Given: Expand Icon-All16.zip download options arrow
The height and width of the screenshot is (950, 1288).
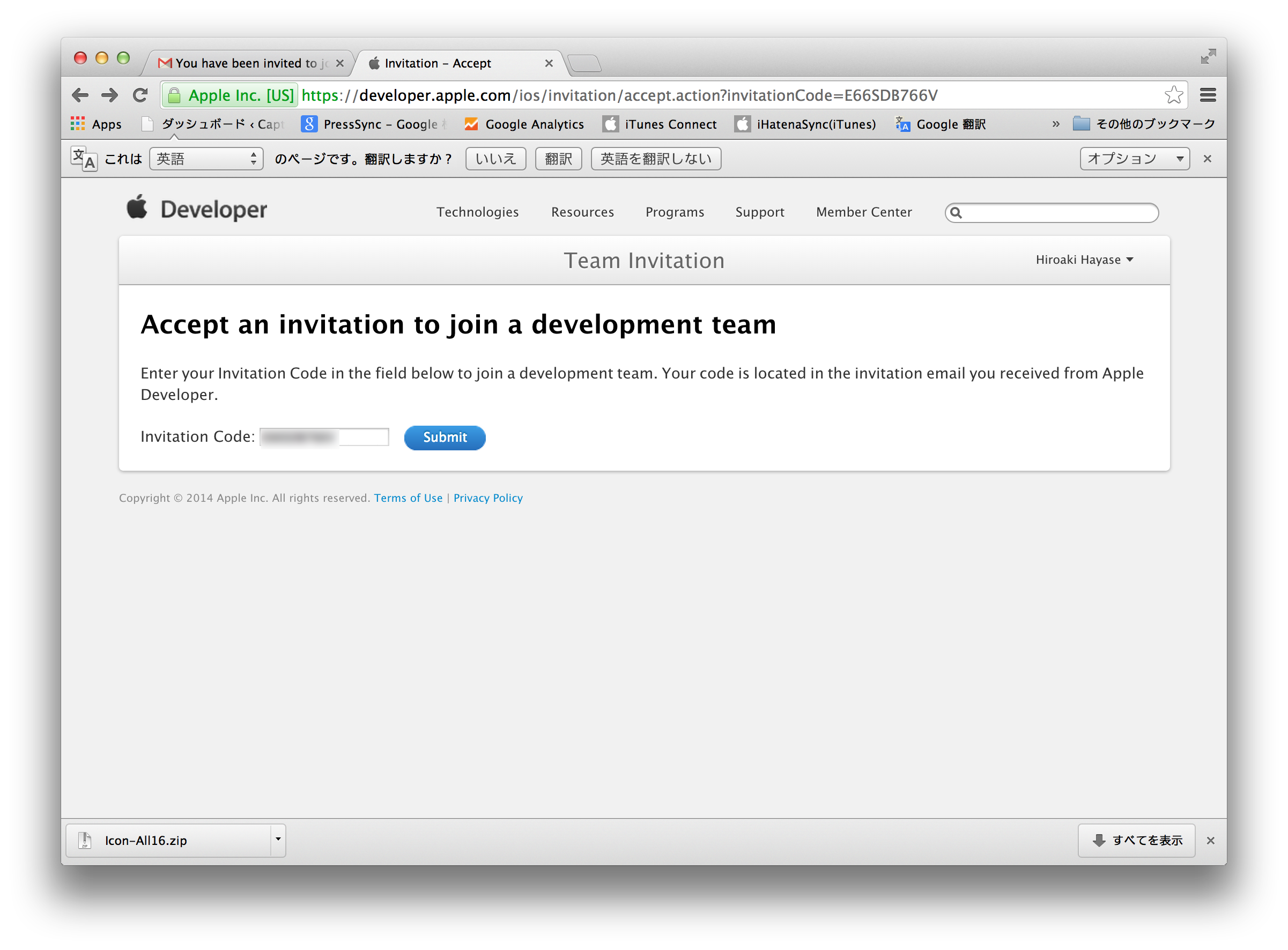Looking at the screenshot, I should tap(278, 840).
